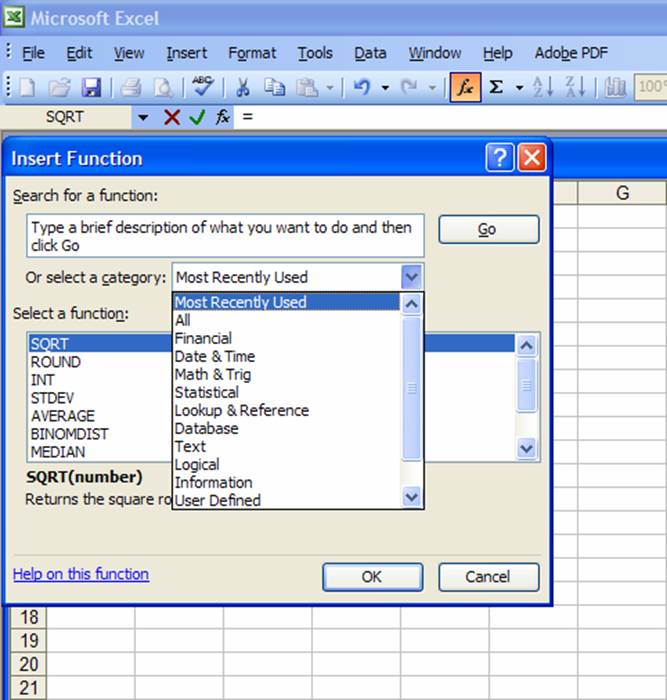Image resolution: width=667 pixels, height=700 pixels.
Task: Open the Redo history dropdown arrow
Action: coord(432,88)
